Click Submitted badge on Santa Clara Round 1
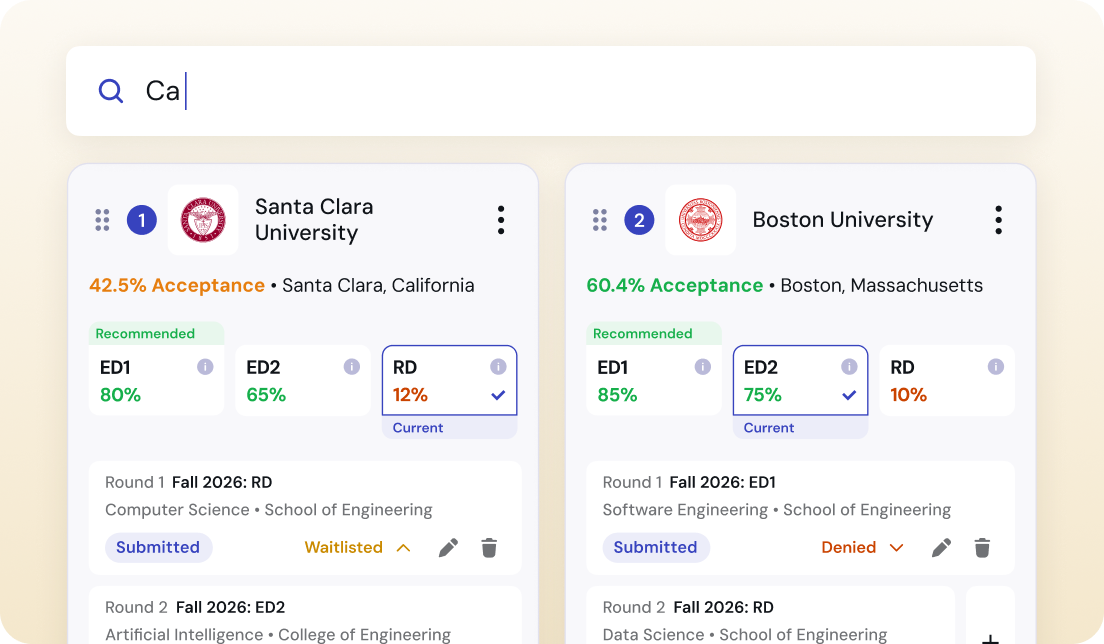This screenshot has width=1104, height=644. tap(158, 547)
